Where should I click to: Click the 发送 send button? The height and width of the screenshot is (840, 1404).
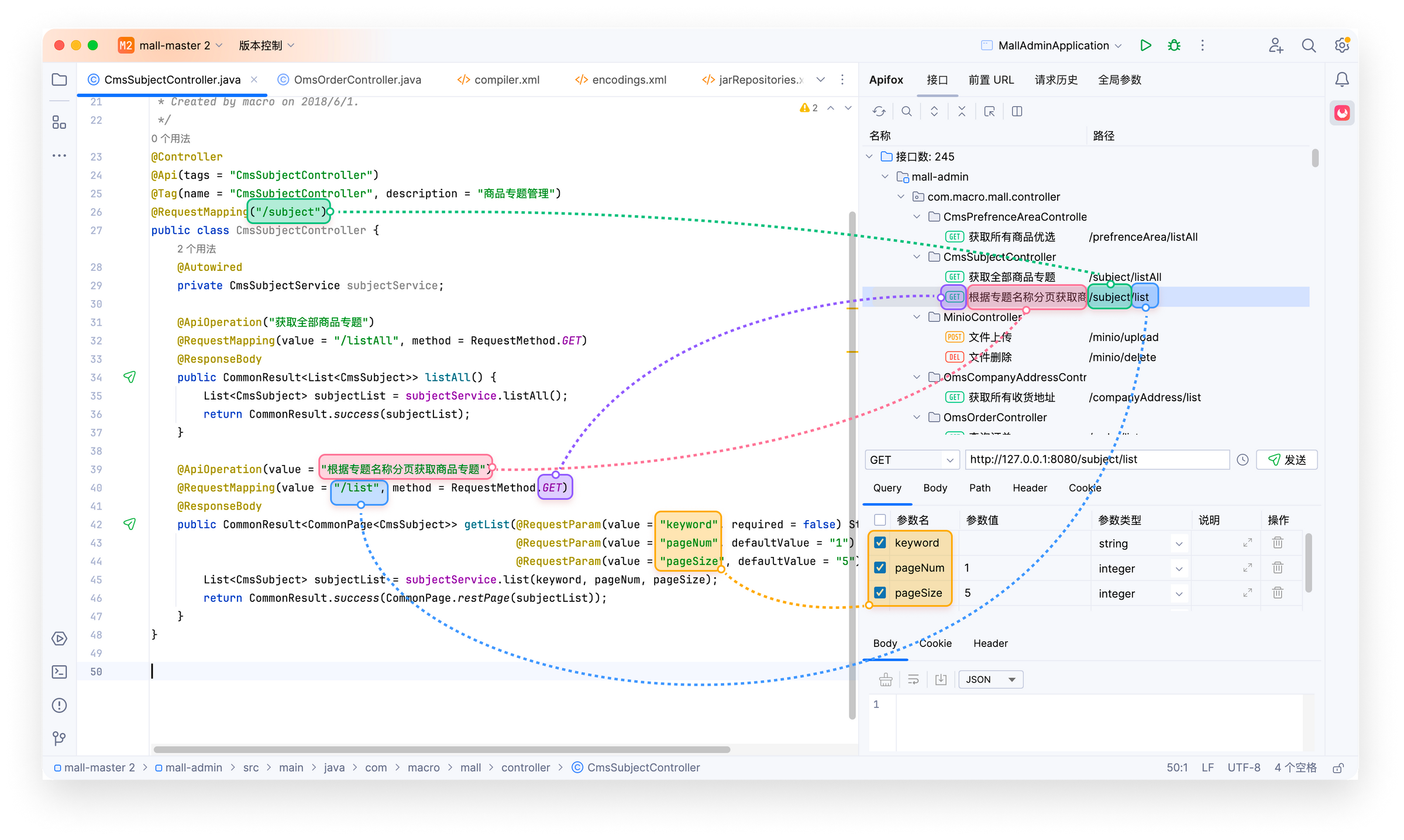pos(1287,460)
